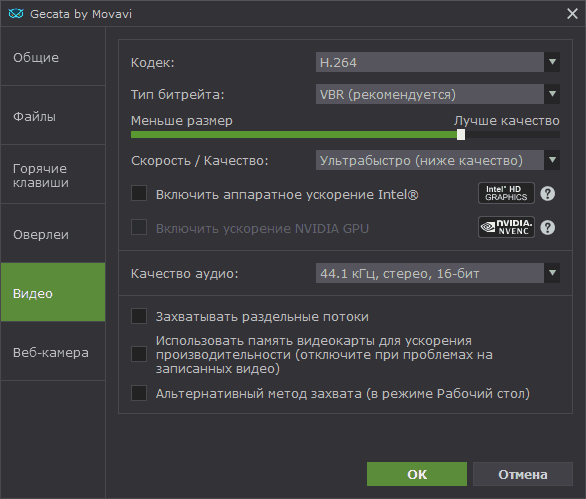The height and width of the screenshot is (499, 586).
Task: Click the Включить ускорение NVIDIA GPU label
Action: click(x=262, y=228)
